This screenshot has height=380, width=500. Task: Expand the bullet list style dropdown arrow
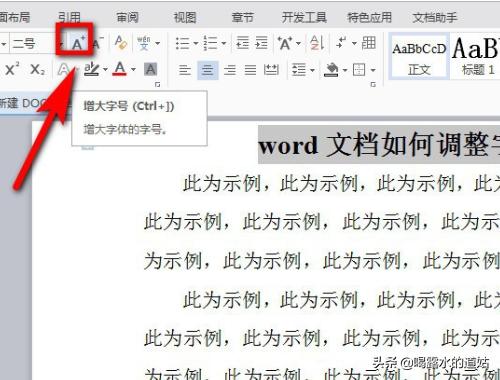pos(196,43)
